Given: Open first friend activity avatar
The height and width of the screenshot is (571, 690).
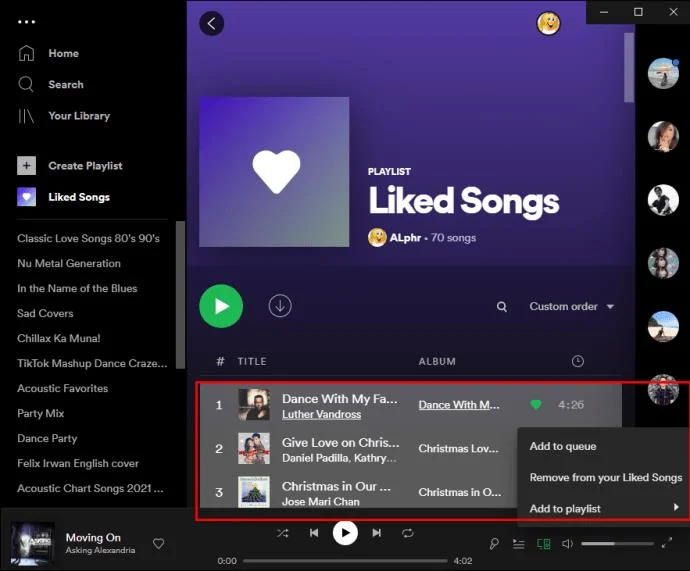Looking at the screenshot, I should pyautogui.click(x=663, y=73).
